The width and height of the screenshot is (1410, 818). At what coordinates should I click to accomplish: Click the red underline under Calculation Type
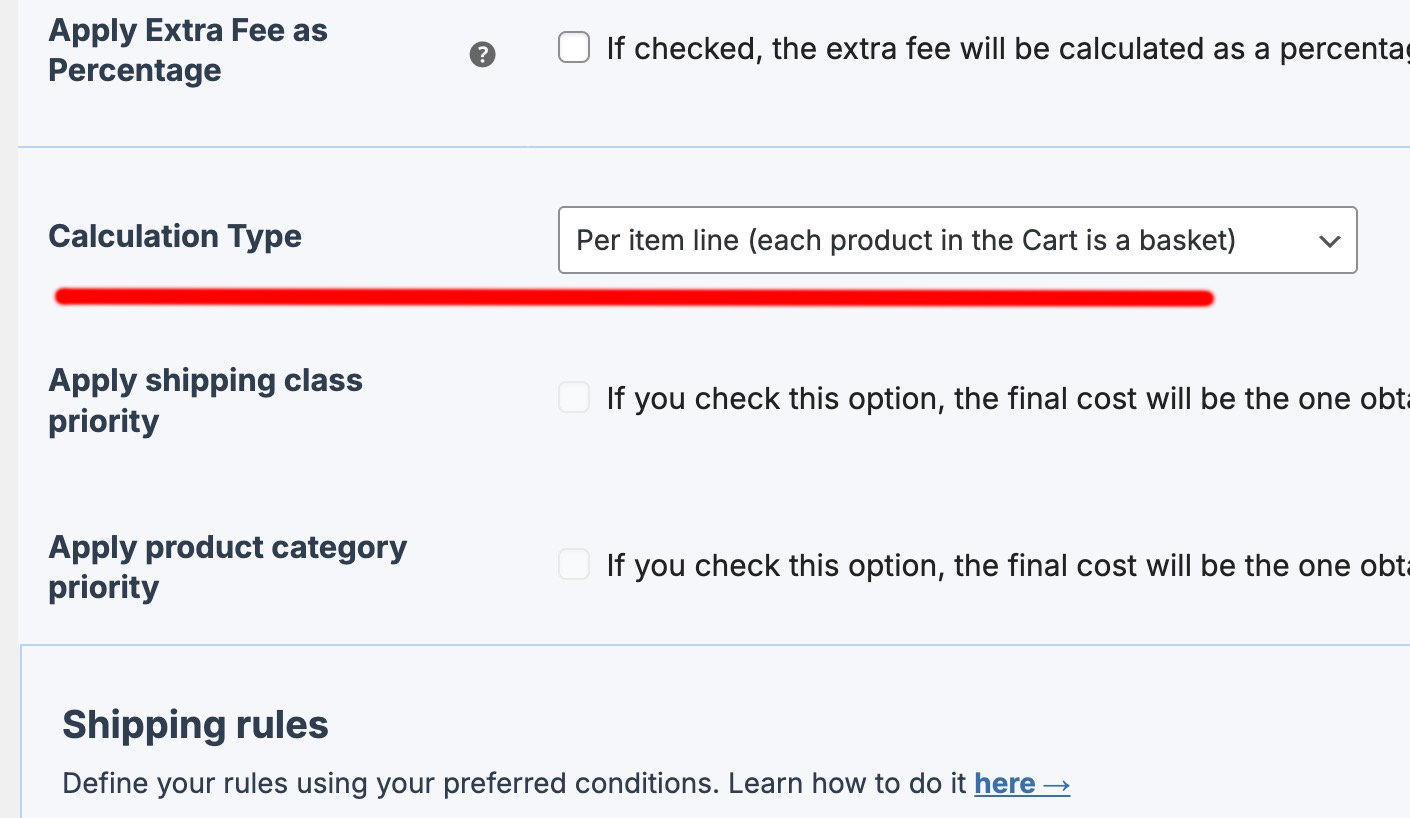[634, 297]
